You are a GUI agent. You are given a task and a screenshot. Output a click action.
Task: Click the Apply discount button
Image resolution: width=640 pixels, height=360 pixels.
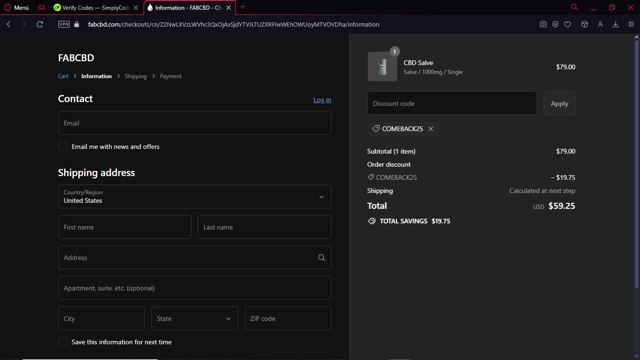tap(559, 103)
